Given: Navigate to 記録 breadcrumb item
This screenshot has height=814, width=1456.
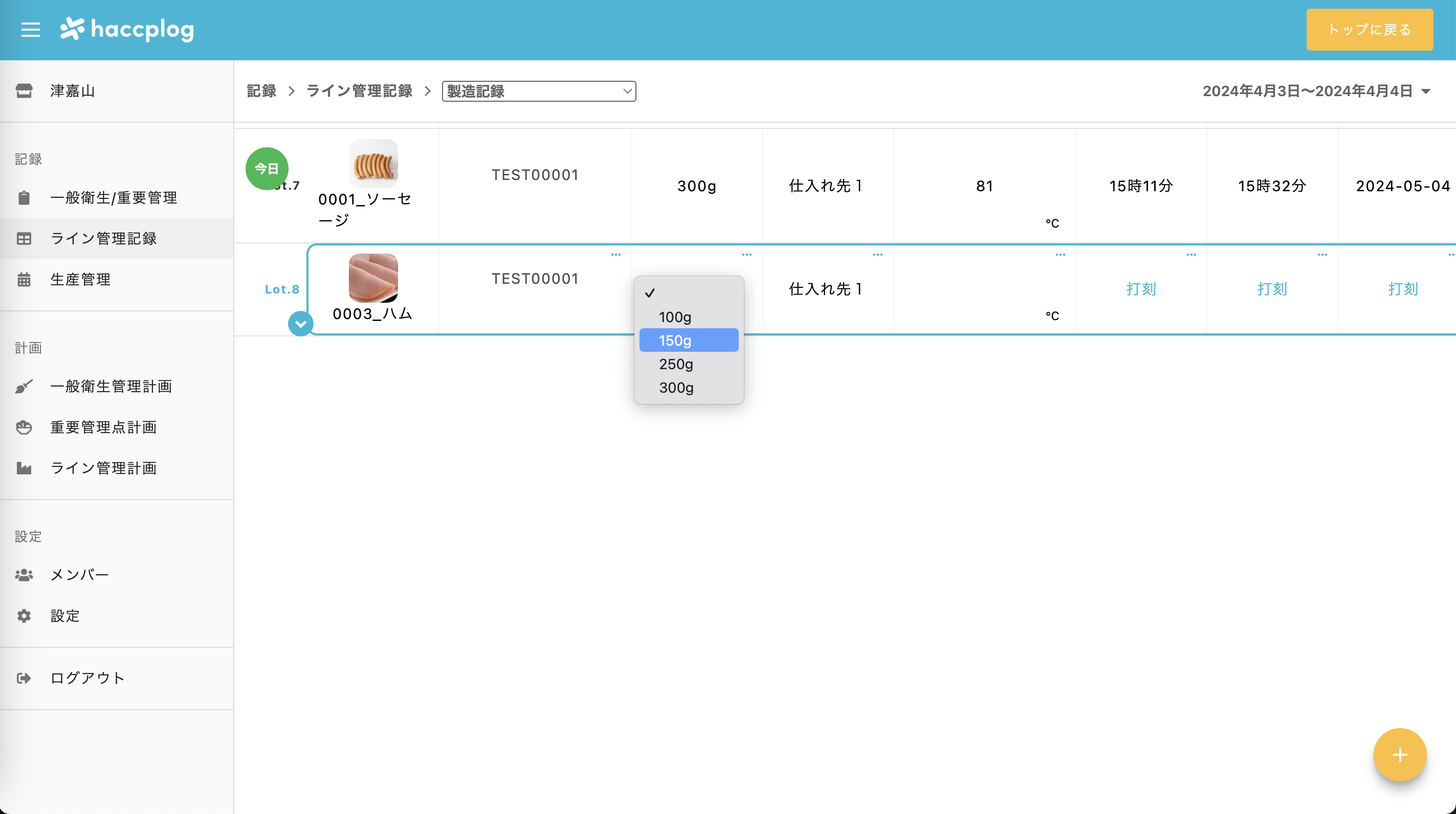Looking at the screenshot, I should tap(260, 91).
